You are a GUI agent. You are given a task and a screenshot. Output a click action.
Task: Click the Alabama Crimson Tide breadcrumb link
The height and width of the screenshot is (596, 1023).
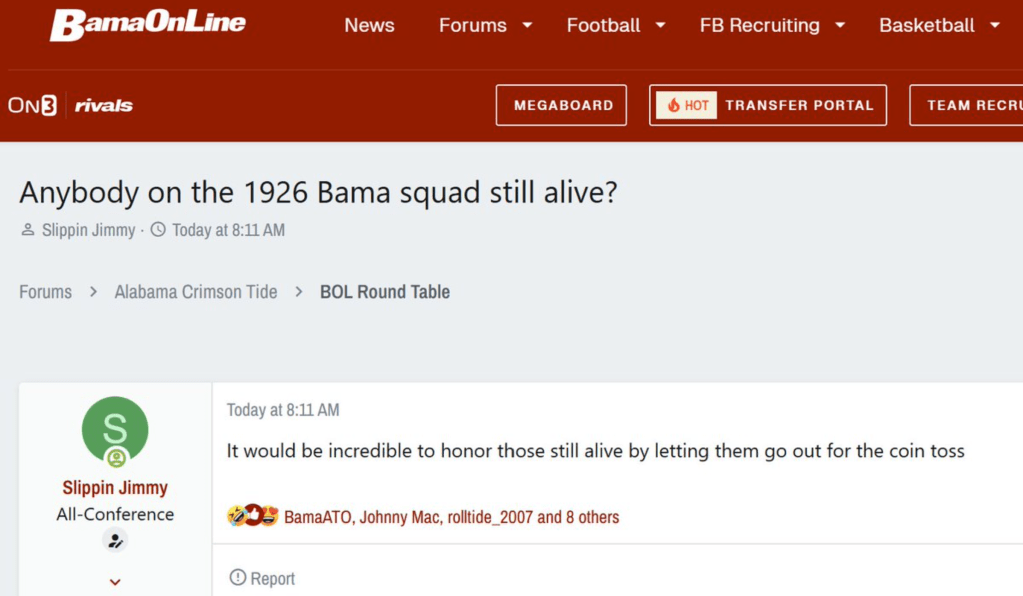(x=196, y=292)
